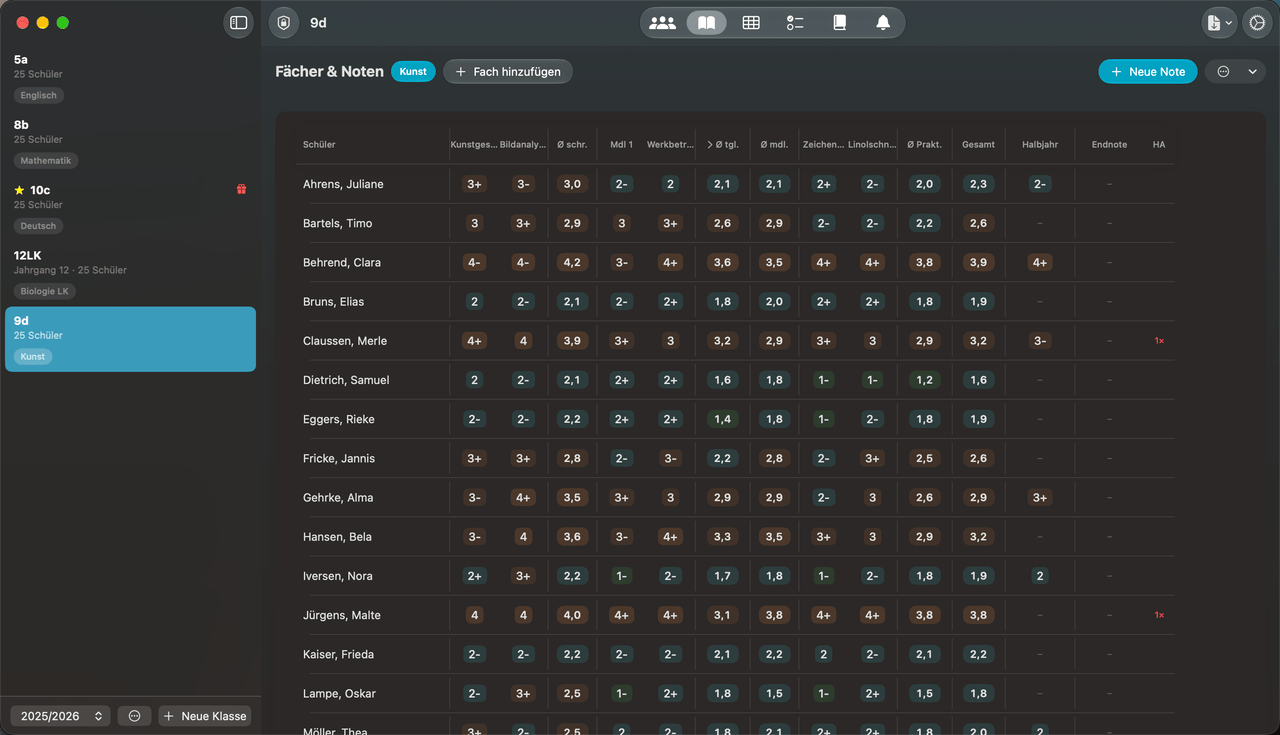This screenshot has width=1280, height=735.
Task: Select class 12LK in the sidebar
Action: tap(130, 274)
